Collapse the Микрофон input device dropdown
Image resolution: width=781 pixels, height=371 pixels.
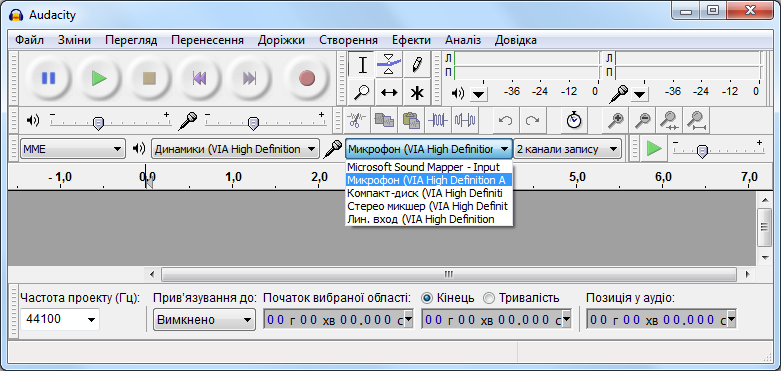click(428, 148)
